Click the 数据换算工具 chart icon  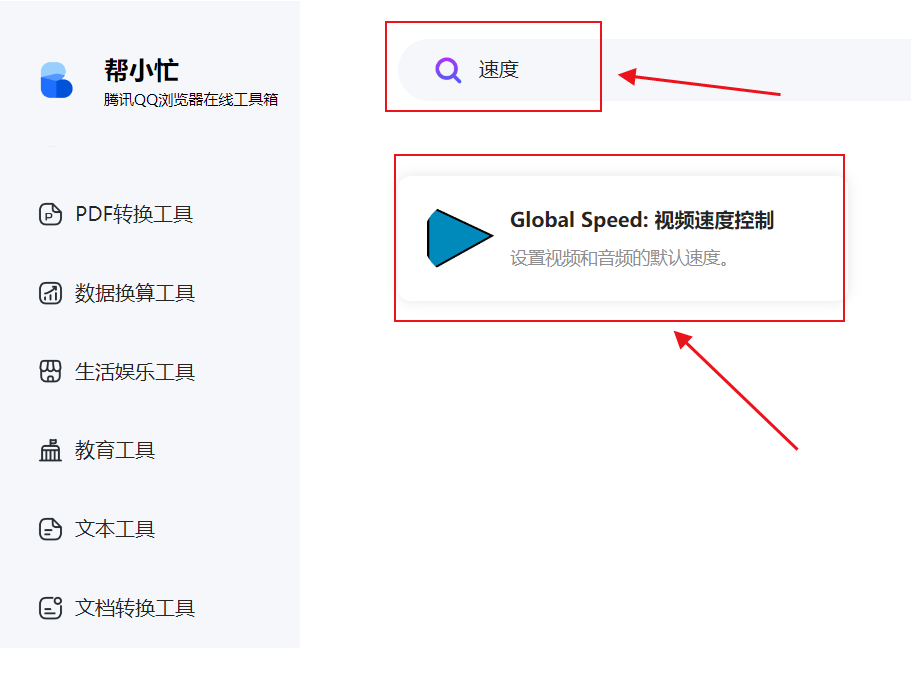[x=49, y=292]
